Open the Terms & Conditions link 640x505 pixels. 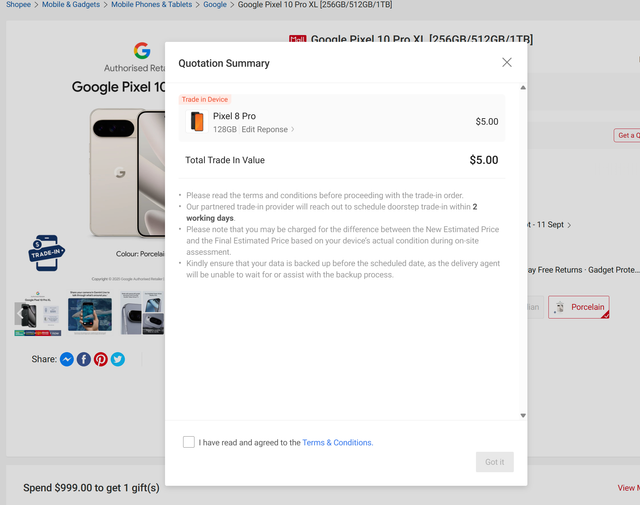point(338,443)
